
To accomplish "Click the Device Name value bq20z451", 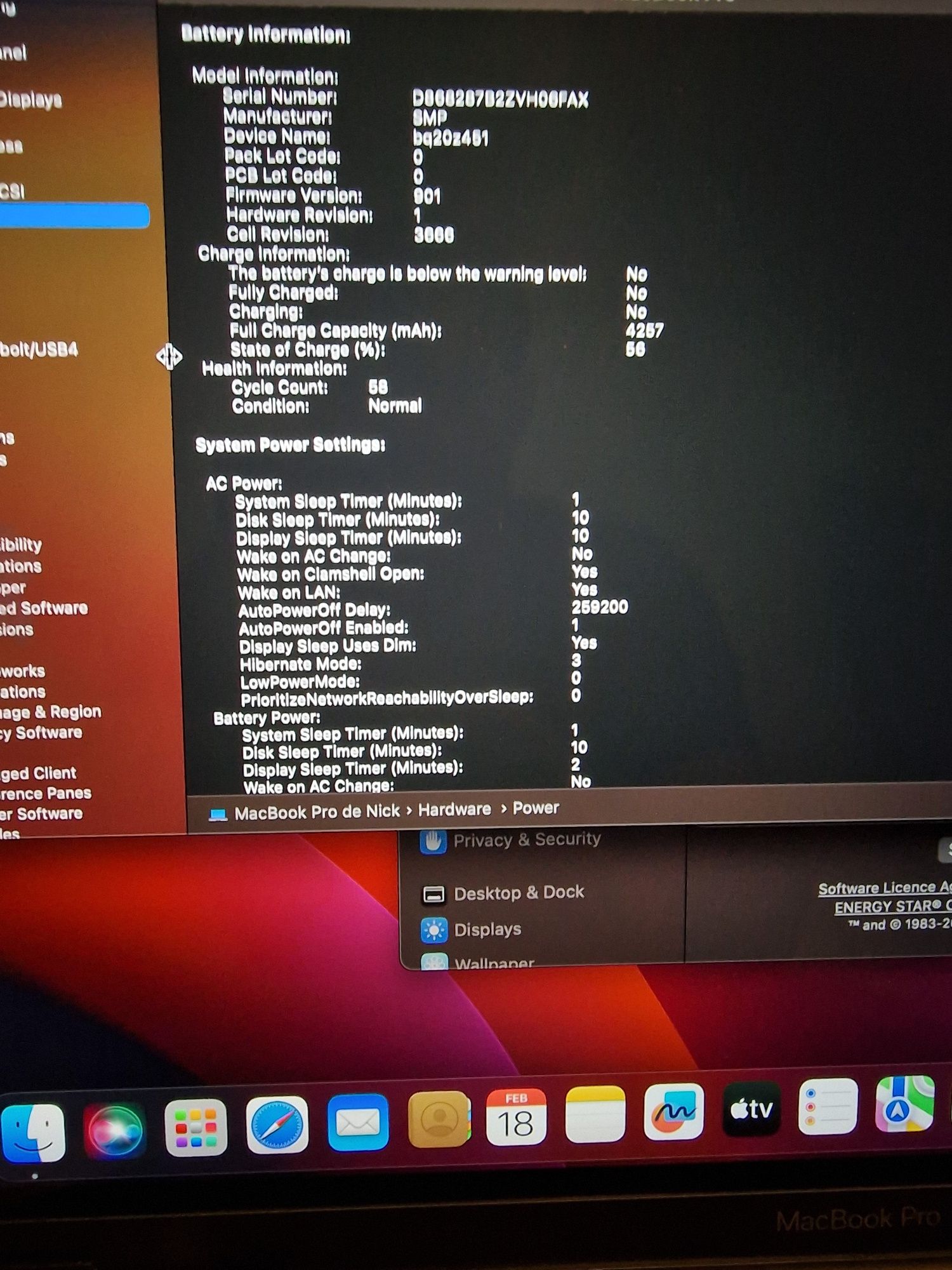I will click(x=450, y=138).
